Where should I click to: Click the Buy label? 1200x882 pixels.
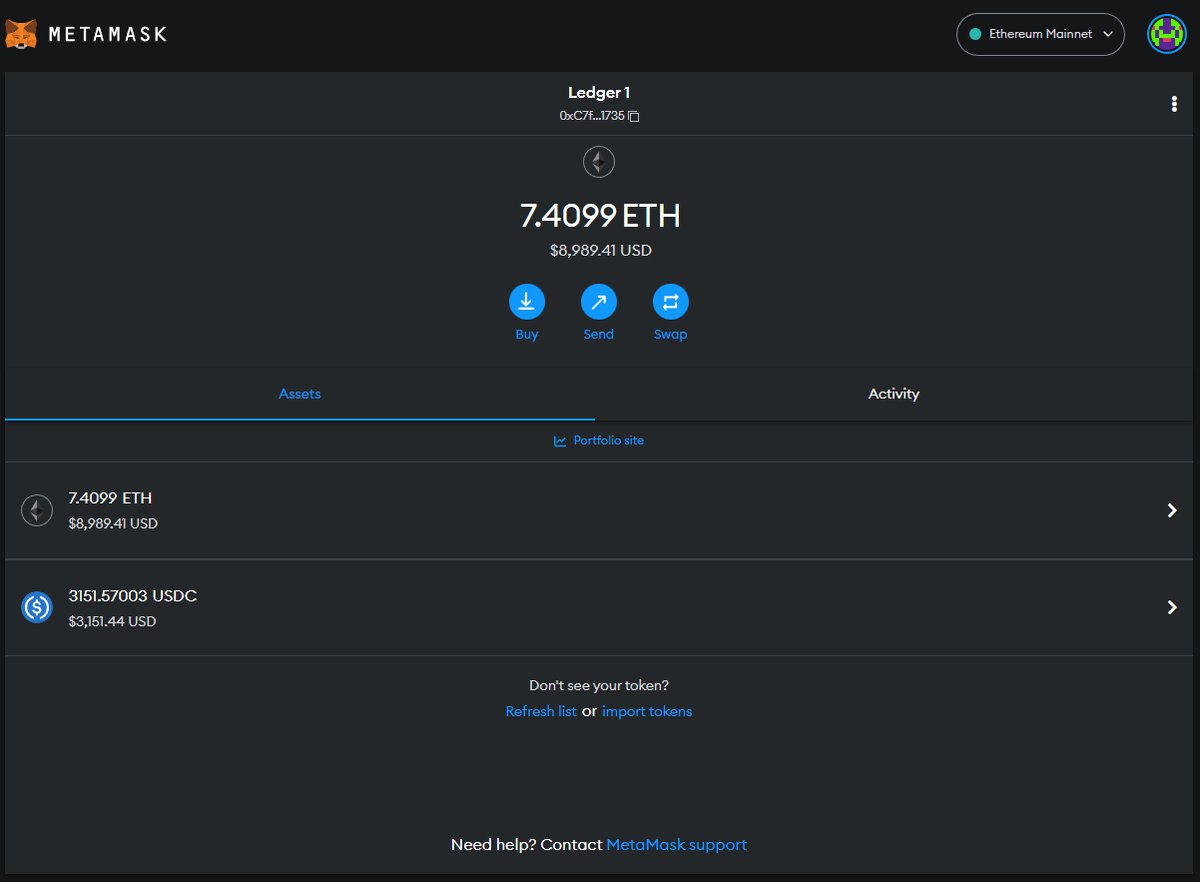click(x=527, y=335)
